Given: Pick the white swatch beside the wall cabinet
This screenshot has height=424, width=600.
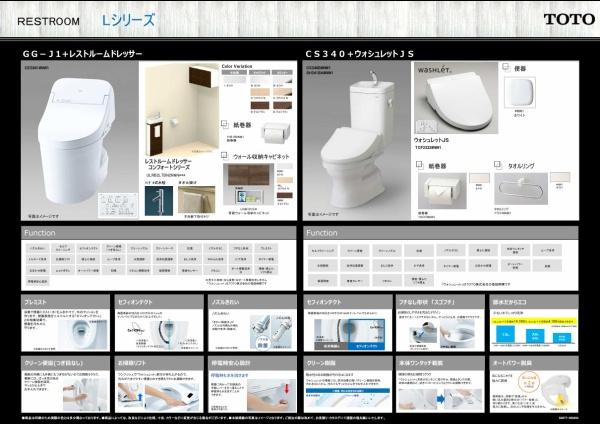Looking at the screenshot, I should tap(285, 166).
